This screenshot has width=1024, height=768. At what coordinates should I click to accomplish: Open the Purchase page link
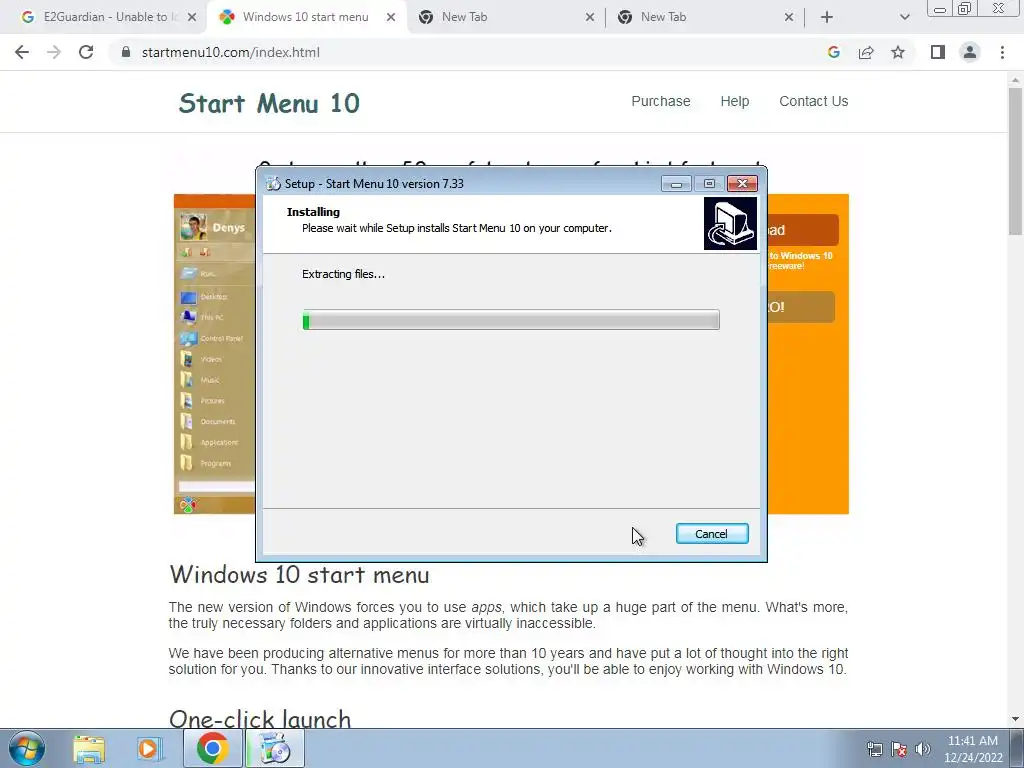660,101
